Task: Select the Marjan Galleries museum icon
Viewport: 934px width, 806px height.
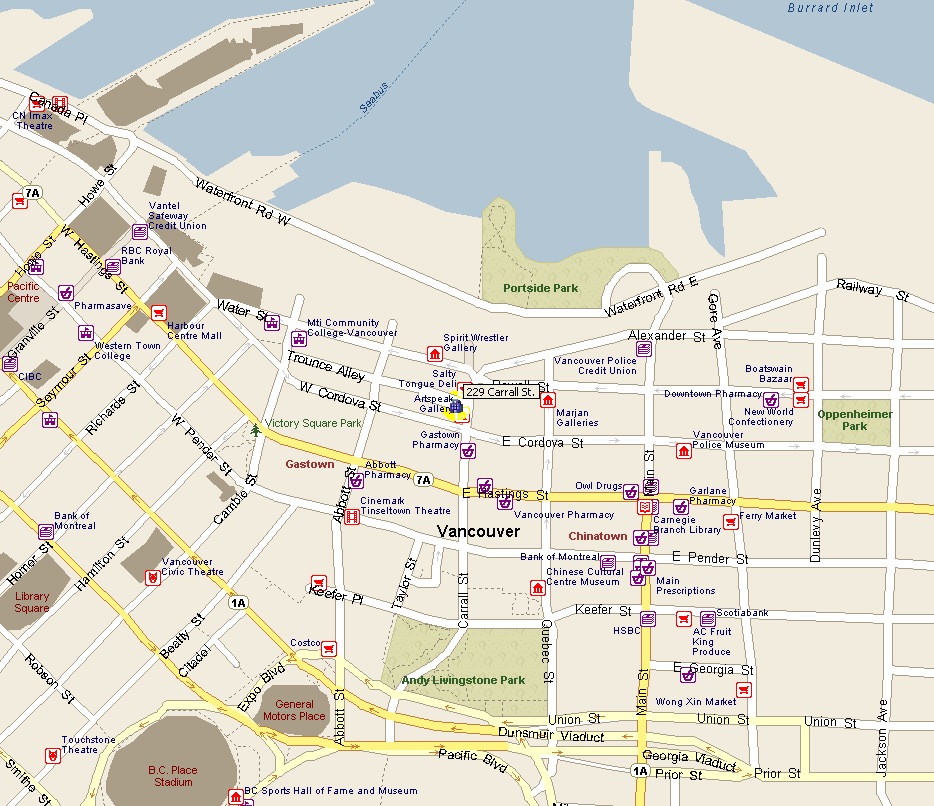Action: (x=547, y=400)
